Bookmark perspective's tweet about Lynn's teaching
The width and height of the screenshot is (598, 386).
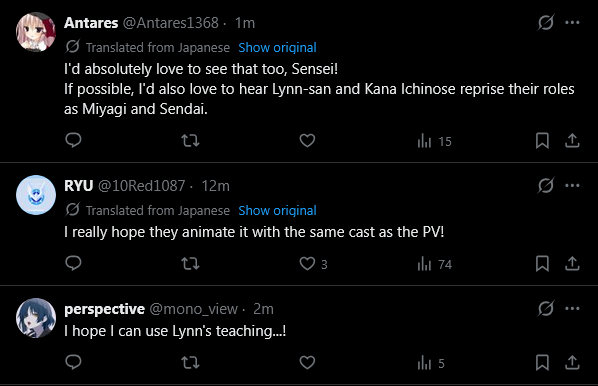542,362
